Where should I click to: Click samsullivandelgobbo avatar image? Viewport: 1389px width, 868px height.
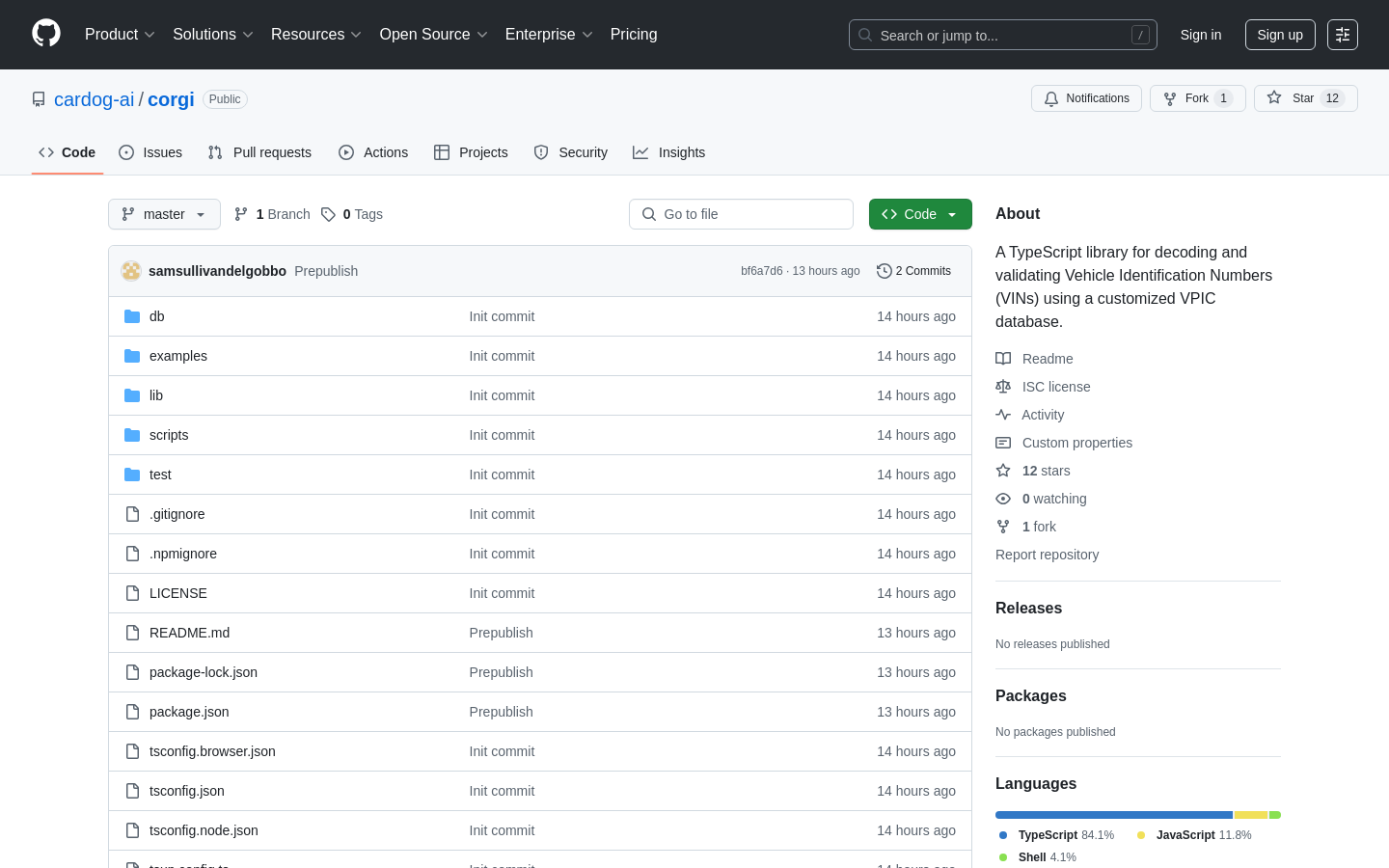131,271
